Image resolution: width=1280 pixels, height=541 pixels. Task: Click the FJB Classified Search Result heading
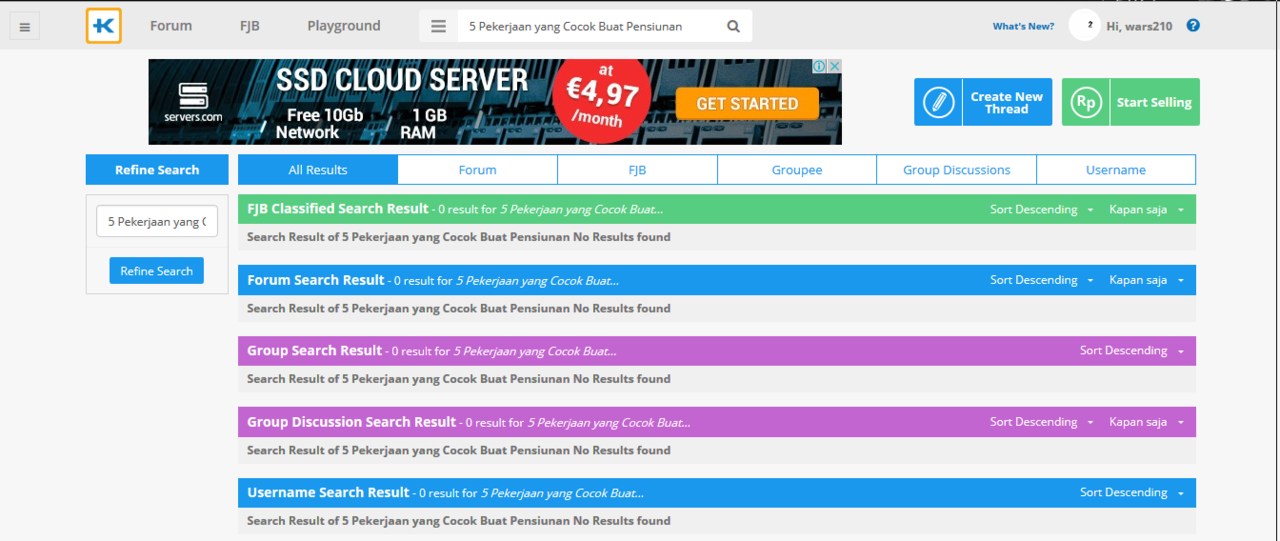point(338,209)
